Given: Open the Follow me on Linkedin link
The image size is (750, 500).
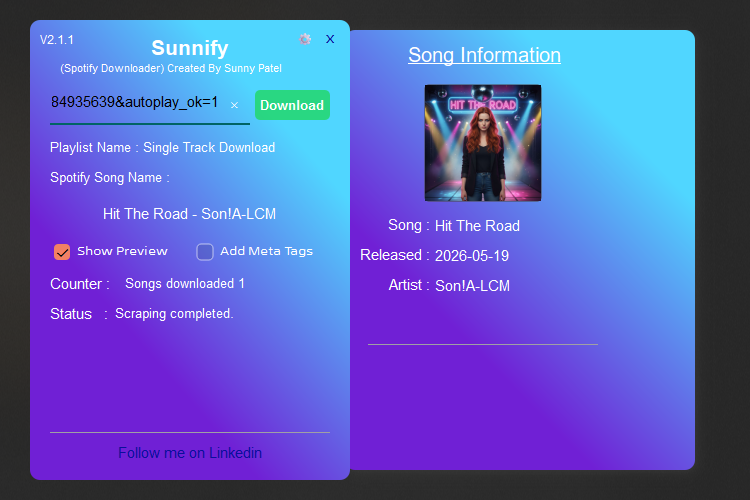Looking at the screenshot, I should (190, 453).
